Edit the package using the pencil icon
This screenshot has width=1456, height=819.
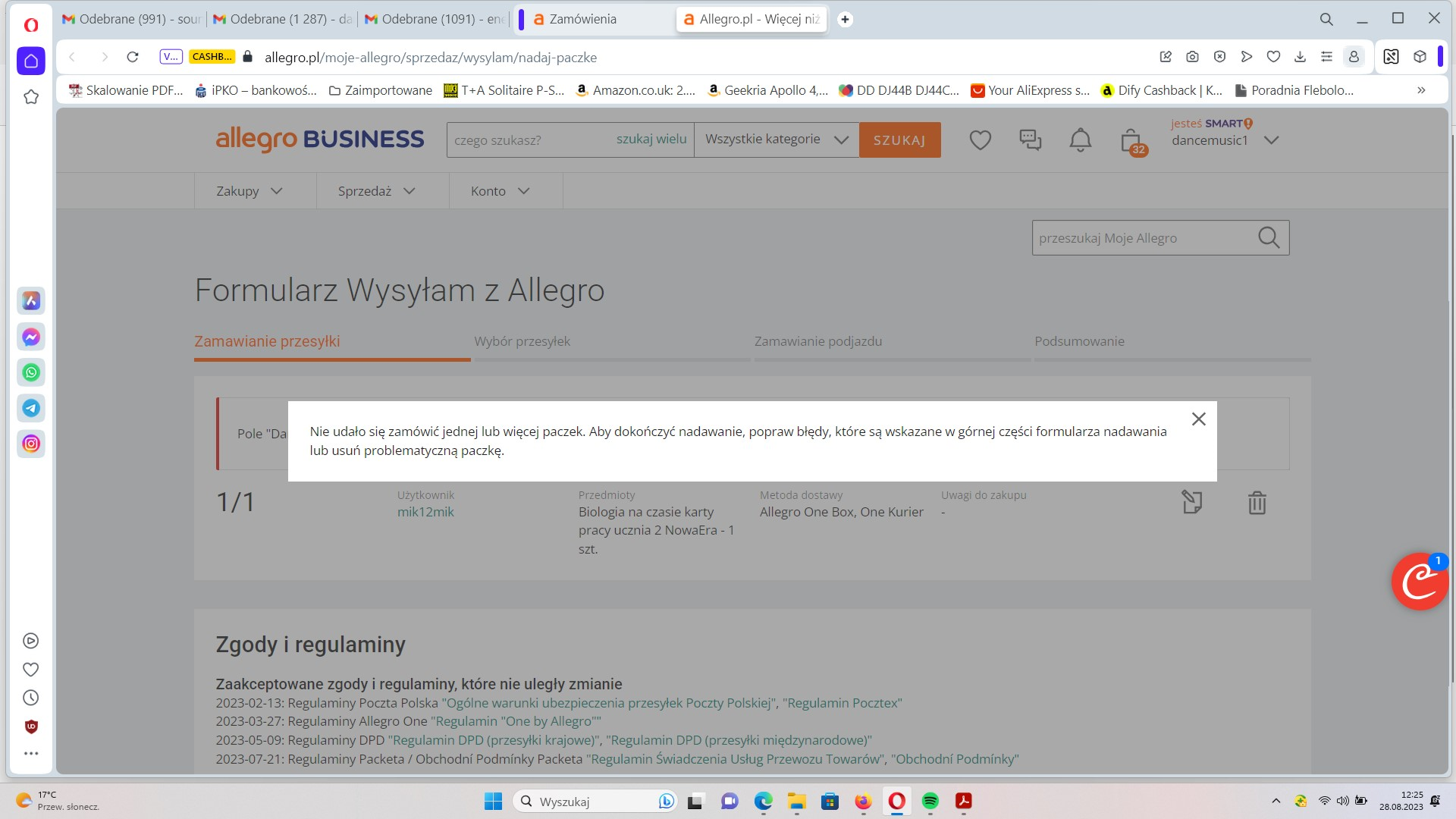1191,502
